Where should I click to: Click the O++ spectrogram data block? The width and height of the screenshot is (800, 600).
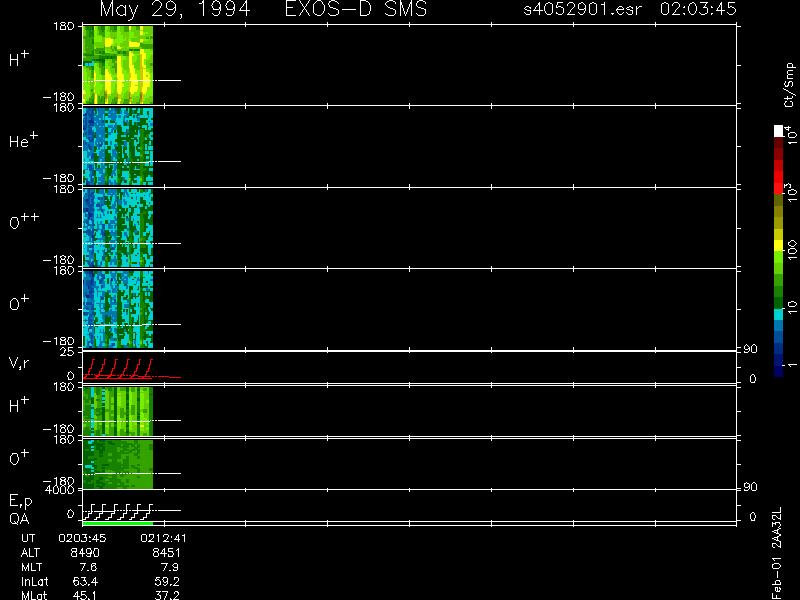tap(118, 228)
